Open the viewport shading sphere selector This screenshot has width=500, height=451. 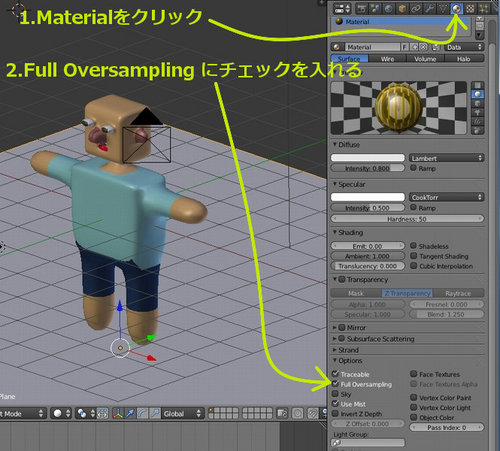tap(61, 414)
